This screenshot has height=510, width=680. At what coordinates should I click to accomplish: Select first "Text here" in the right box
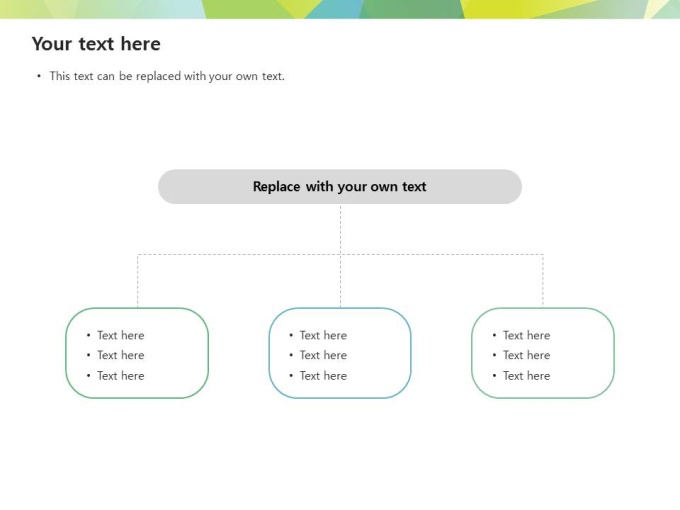coord(526,335)
